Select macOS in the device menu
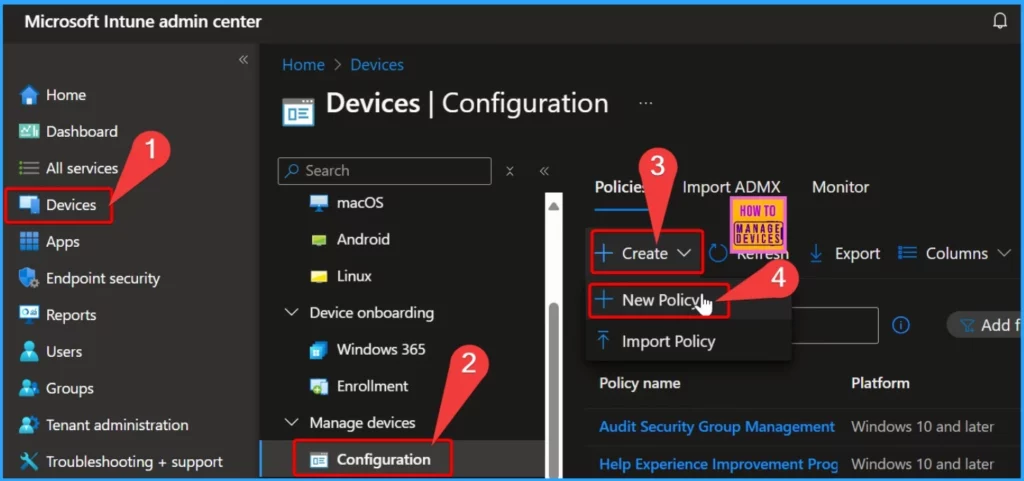The image size is (1024, 481). [360, 203]
